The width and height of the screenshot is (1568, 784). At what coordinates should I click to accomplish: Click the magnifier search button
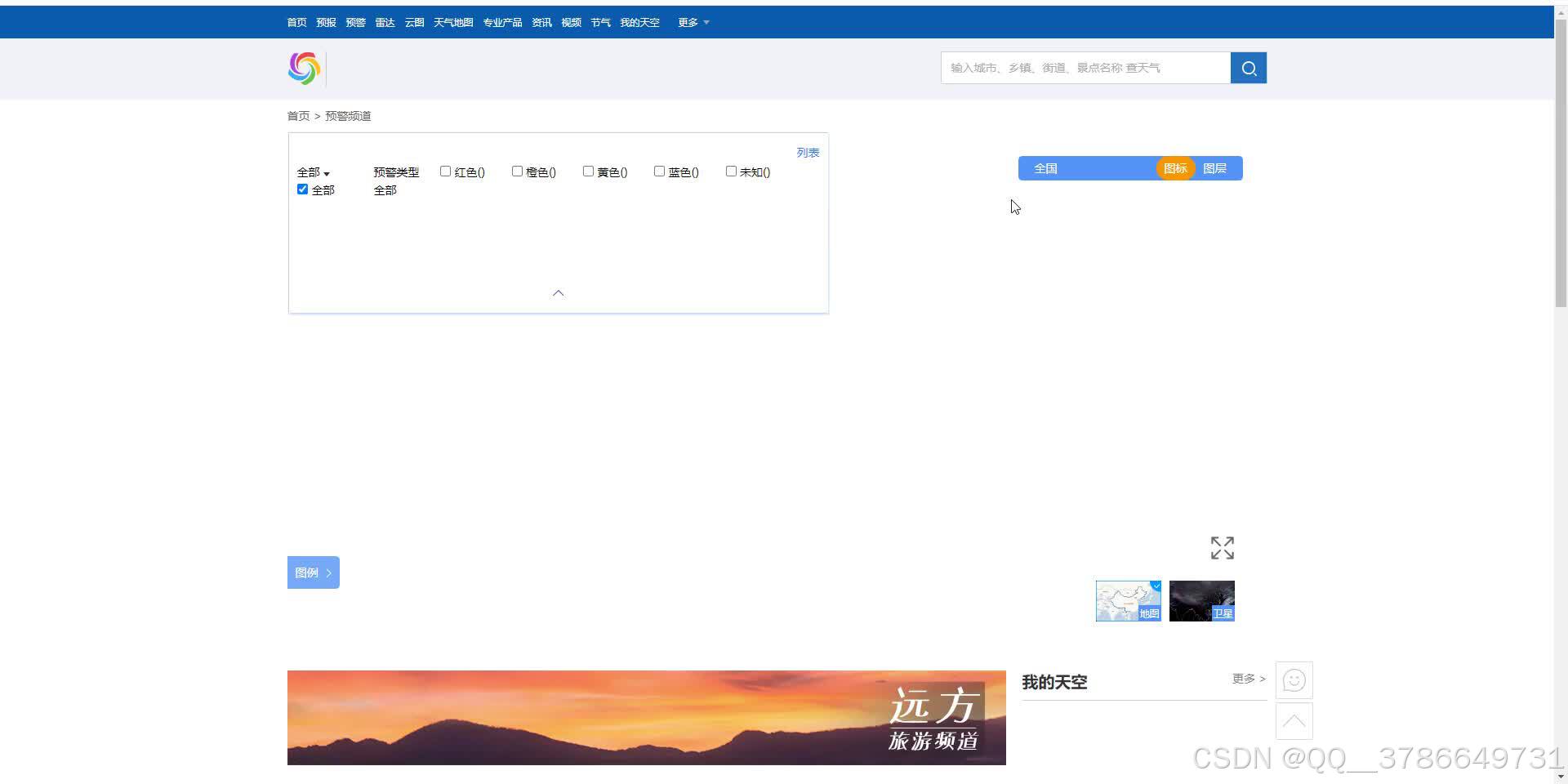point(1249,68)
